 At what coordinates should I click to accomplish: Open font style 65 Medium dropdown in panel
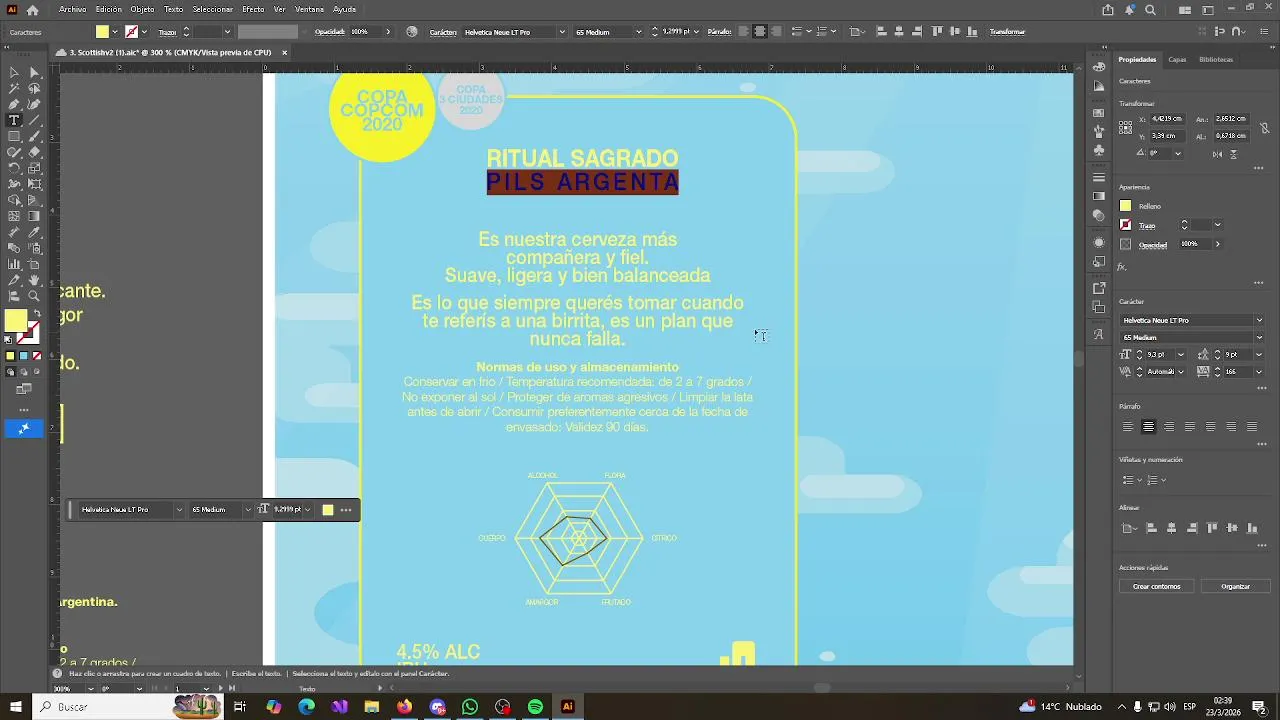click(x=1259, y=338)
